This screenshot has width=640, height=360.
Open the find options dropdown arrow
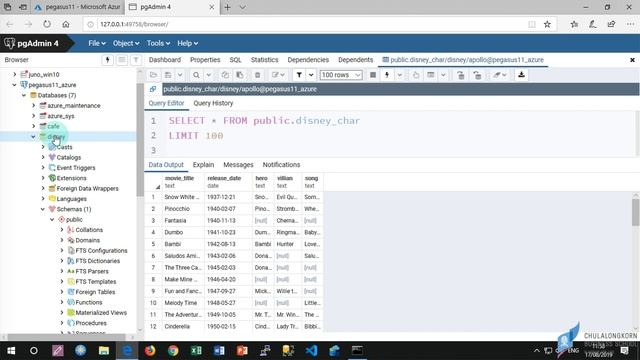tap(208, 75)
